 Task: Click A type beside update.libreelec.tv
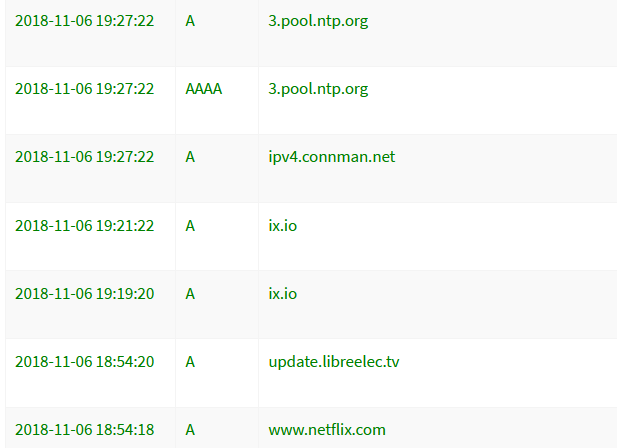click(190, 362)
